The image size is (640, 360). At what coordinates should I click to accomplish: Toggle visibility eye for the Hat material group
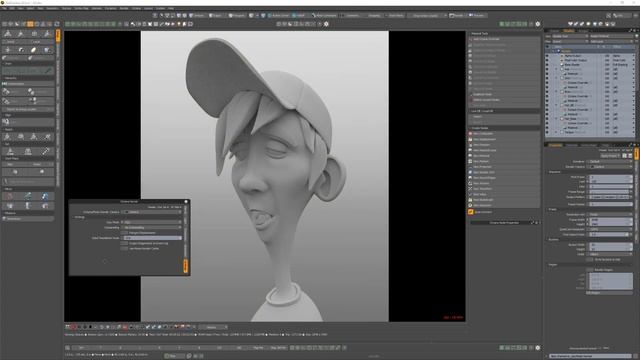point(547,69)
